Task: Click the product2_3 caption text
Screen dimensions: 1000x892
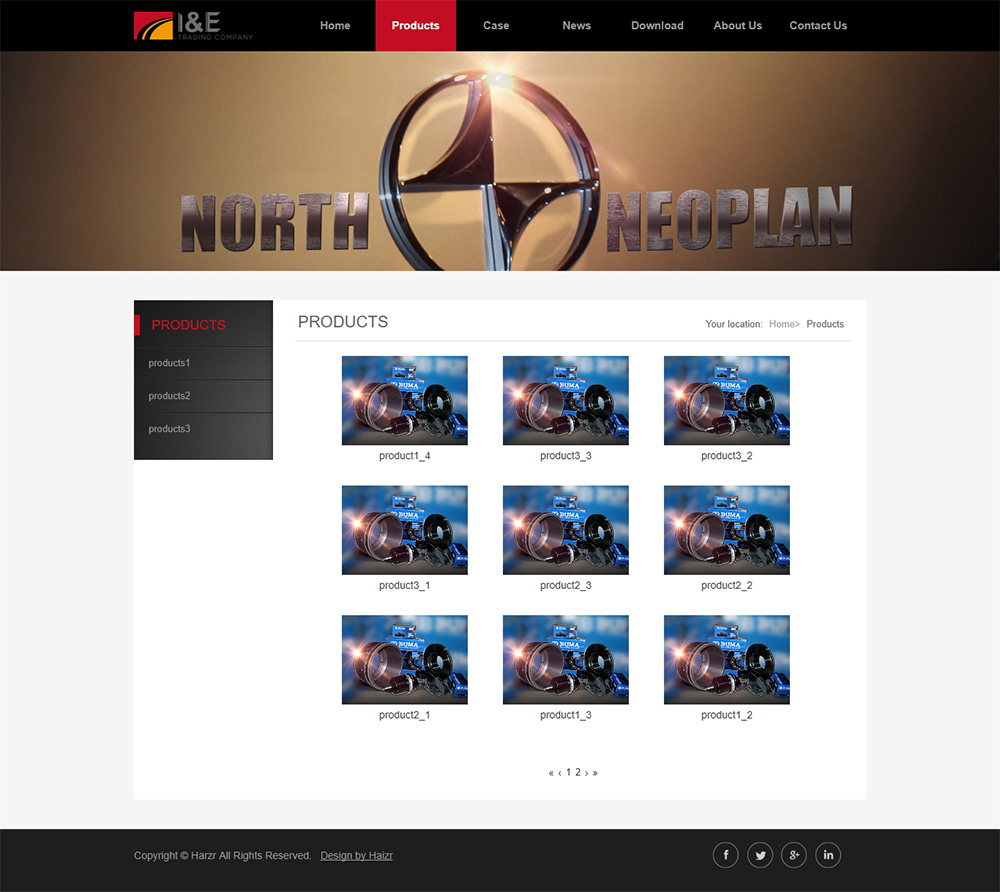Action: [566, 585]
